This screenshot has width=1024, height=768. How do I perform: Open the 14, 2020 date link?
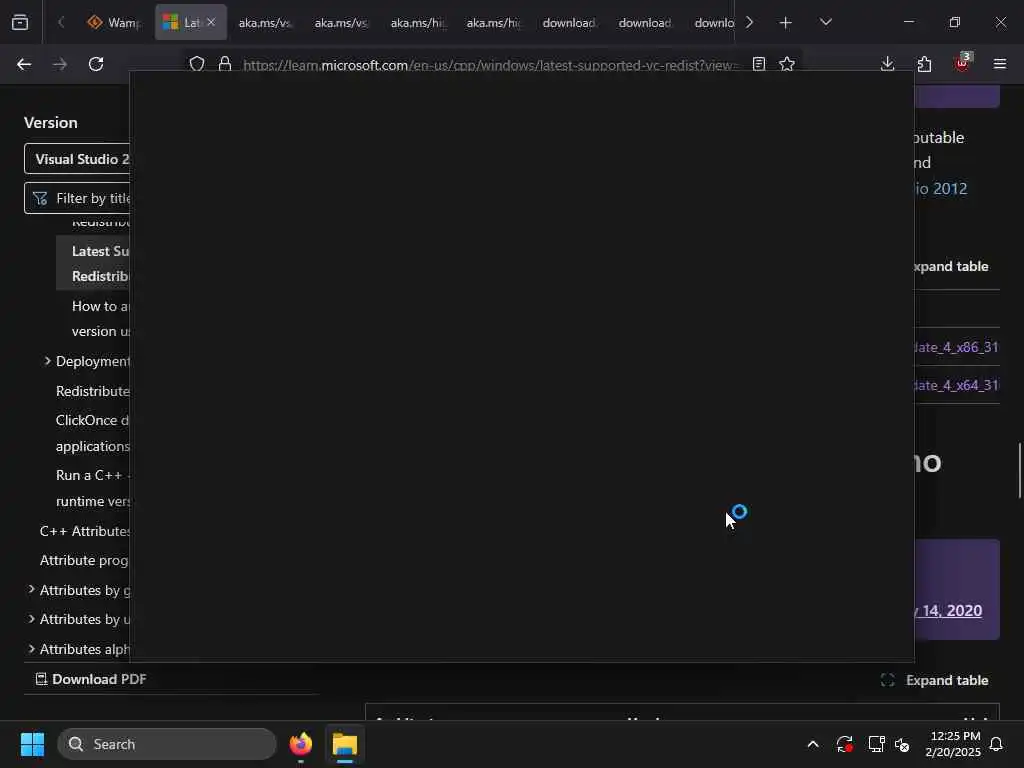click(x=948, y=611)
